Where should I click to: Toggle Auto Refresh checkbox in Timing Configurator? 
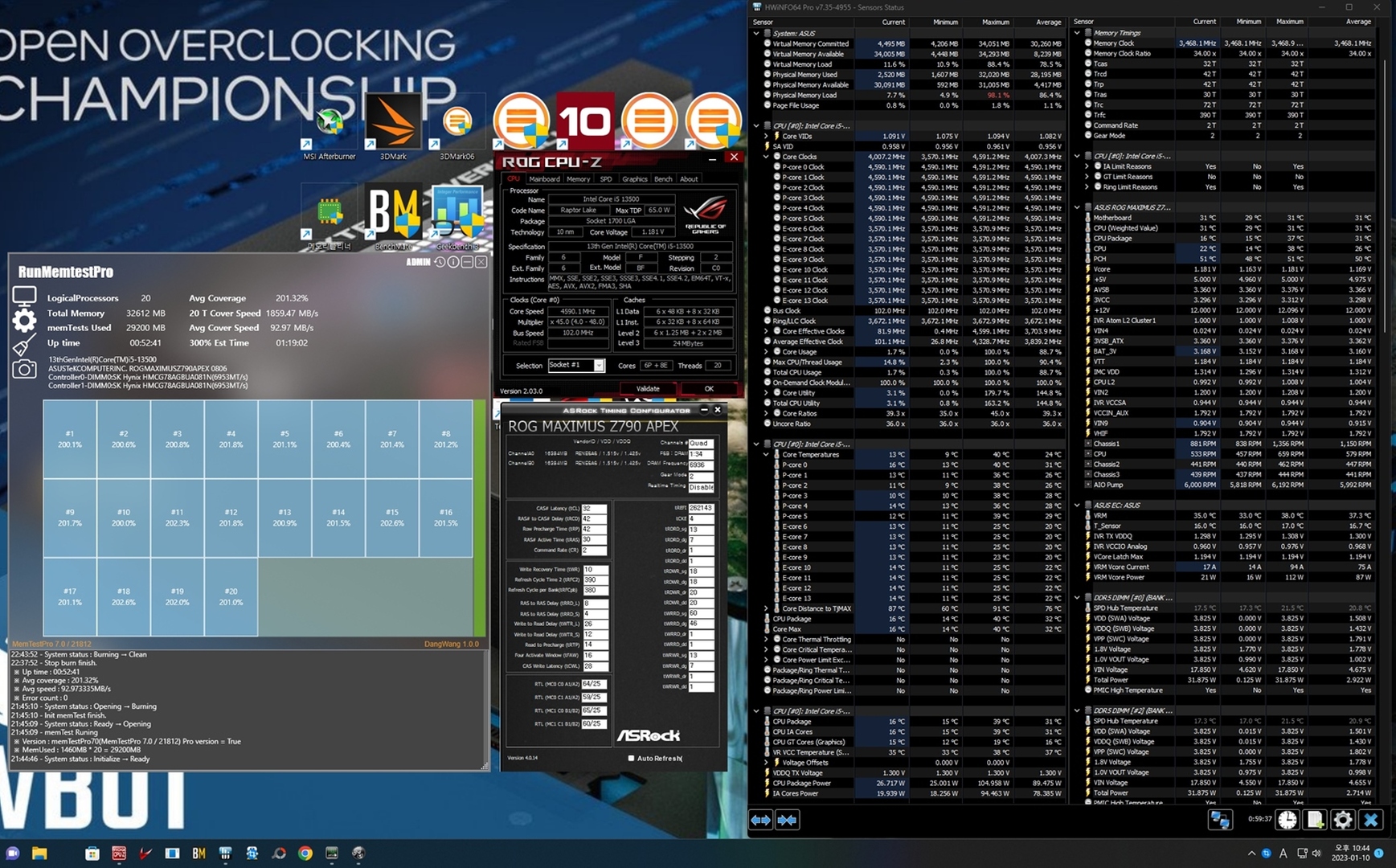click(631, 758)
